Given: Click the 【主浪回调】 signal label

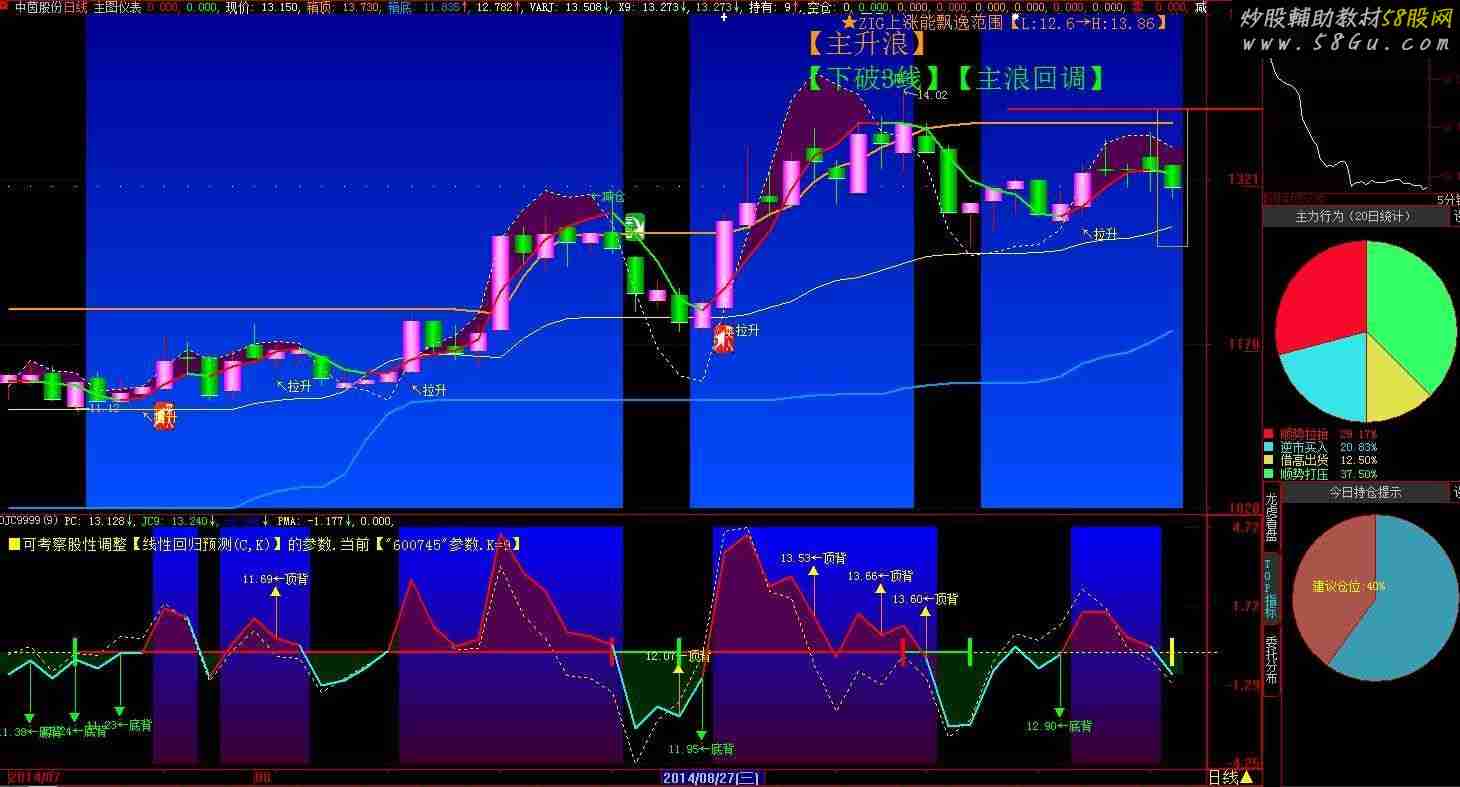Looking at the screenshot, I should coord(1031,79).
